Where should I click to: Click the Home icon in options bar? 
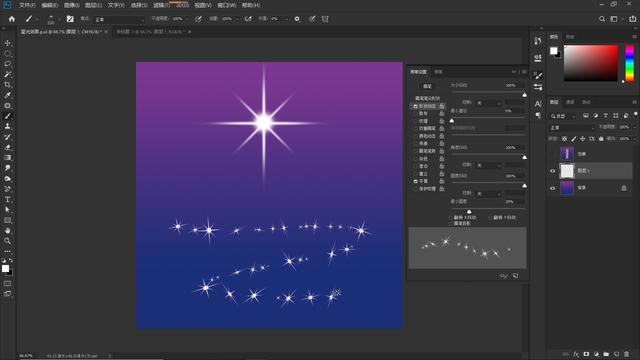(12, 19)
